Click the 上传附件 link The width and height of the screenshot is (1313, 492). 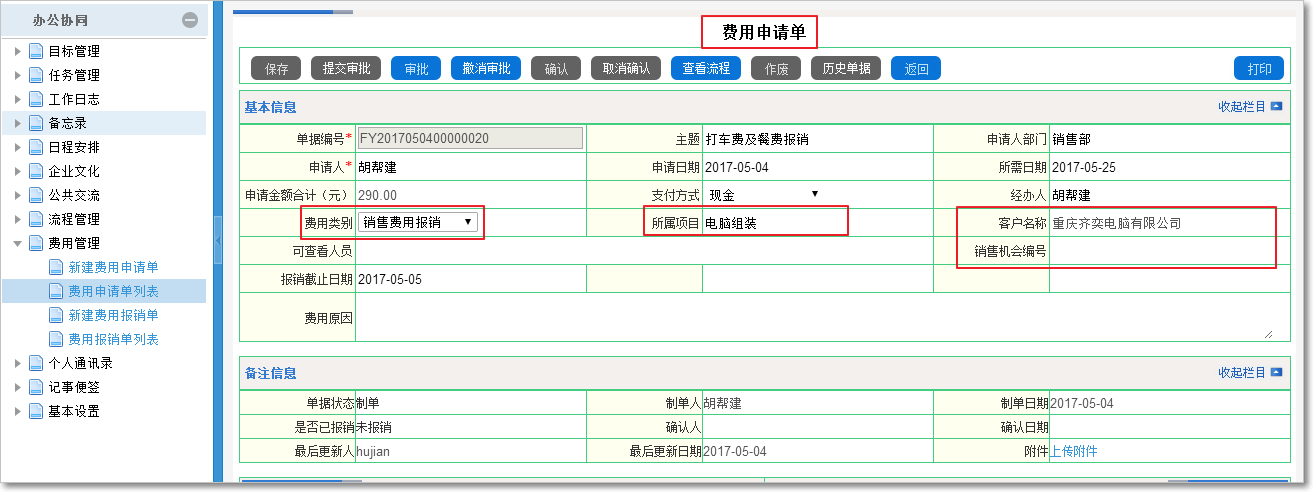tap(1073, 451)
